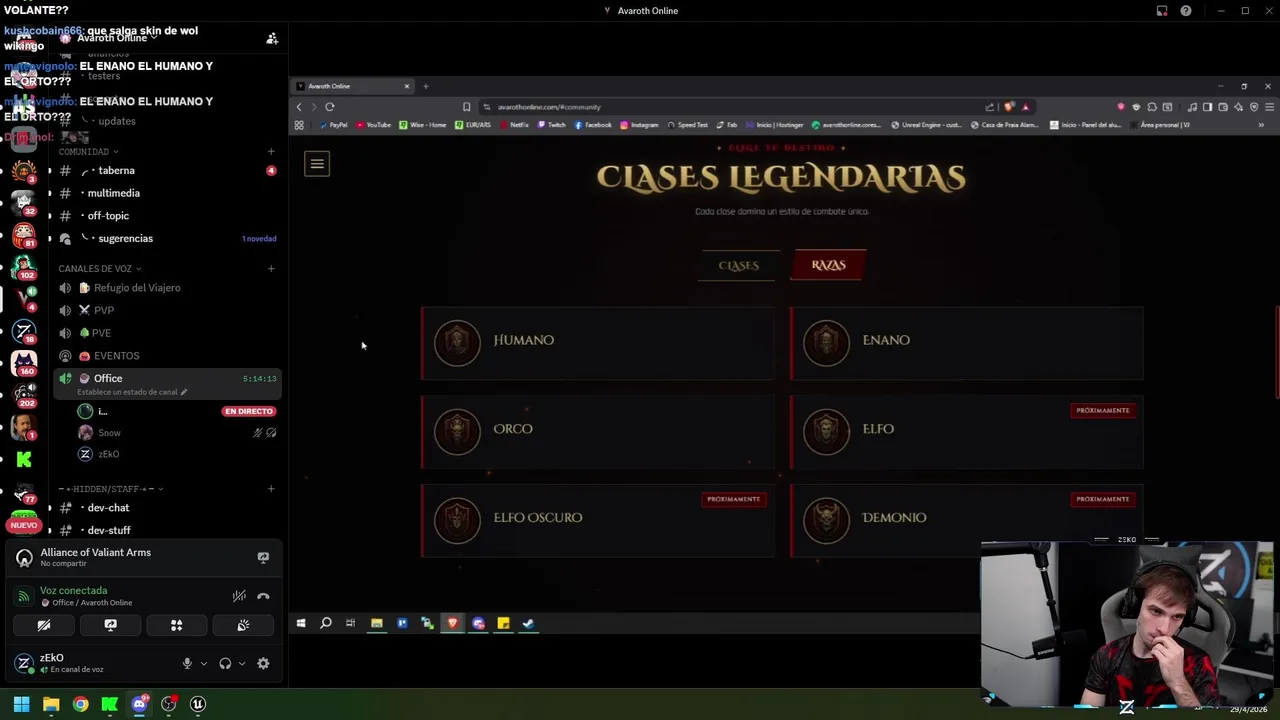Open microphone input options arrow
This screenshot has height=720, width=1280.
203,664
